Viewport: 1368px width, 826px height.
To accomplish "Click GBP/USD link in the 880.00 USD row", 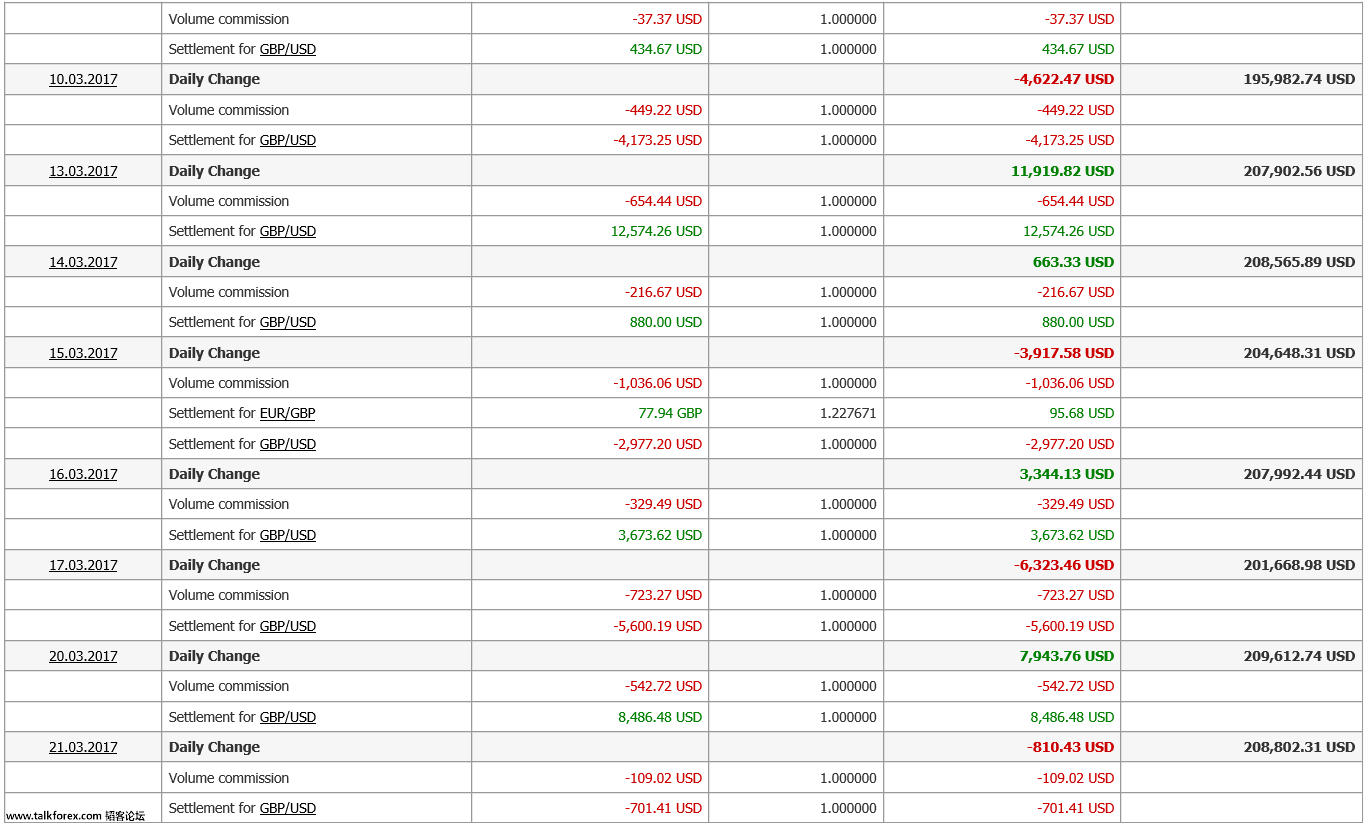I will (x=288, y=322).
